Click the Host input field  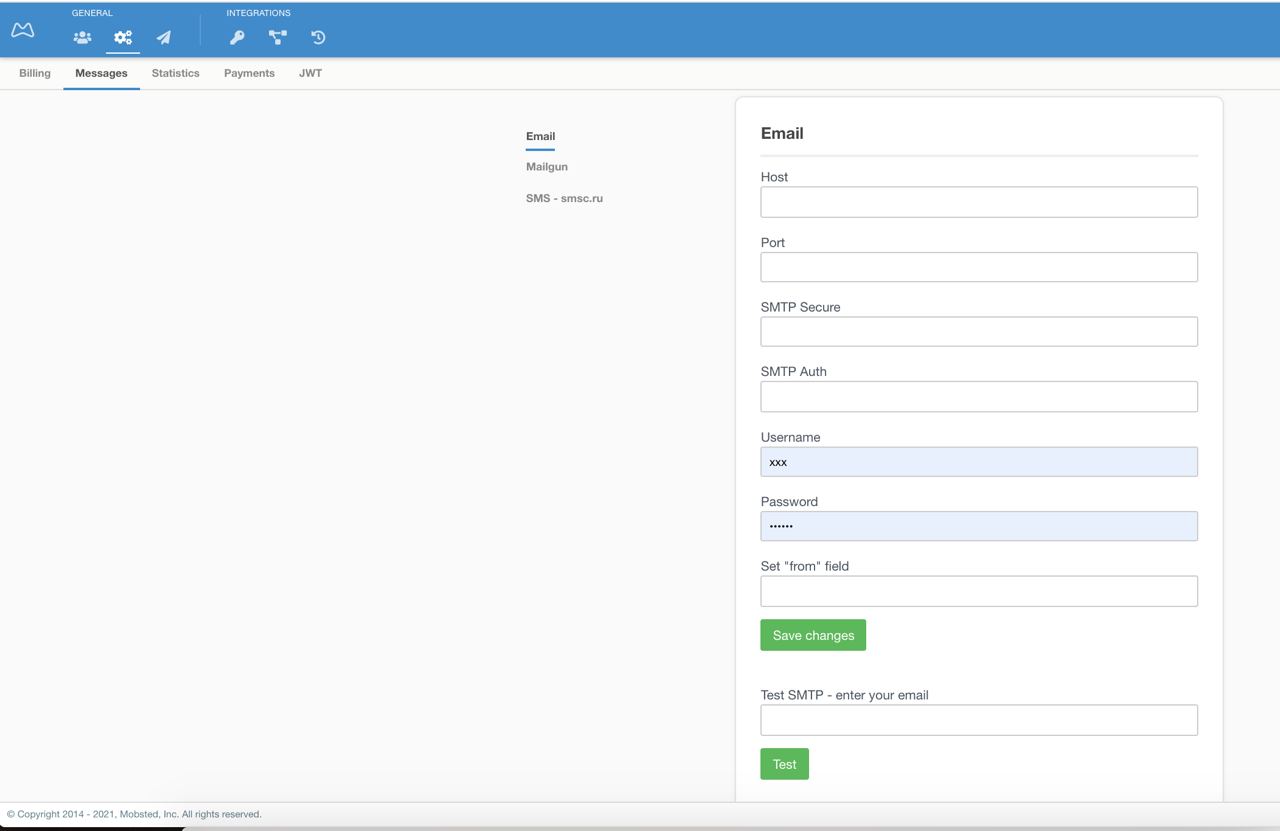point(979,202)
